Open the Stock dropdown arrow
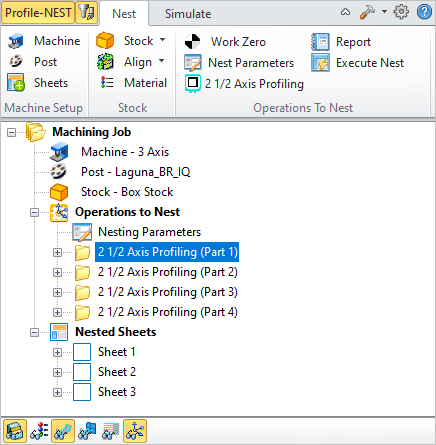The height and width of the screenshot is (445, 436). 162,40
